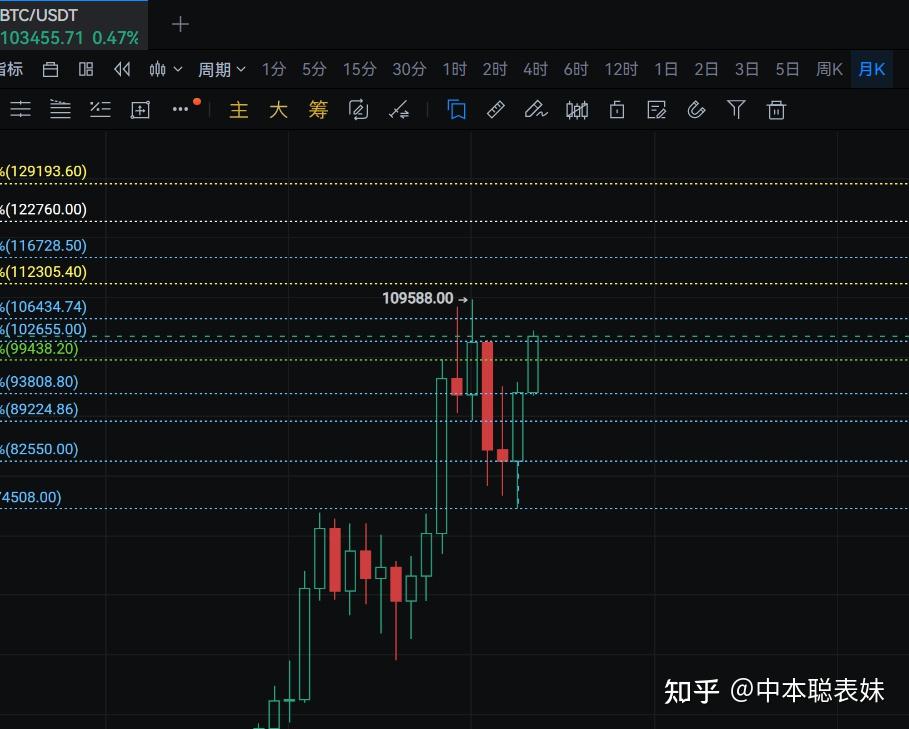Click the 0.47% change value

click(x=115, y=38)
